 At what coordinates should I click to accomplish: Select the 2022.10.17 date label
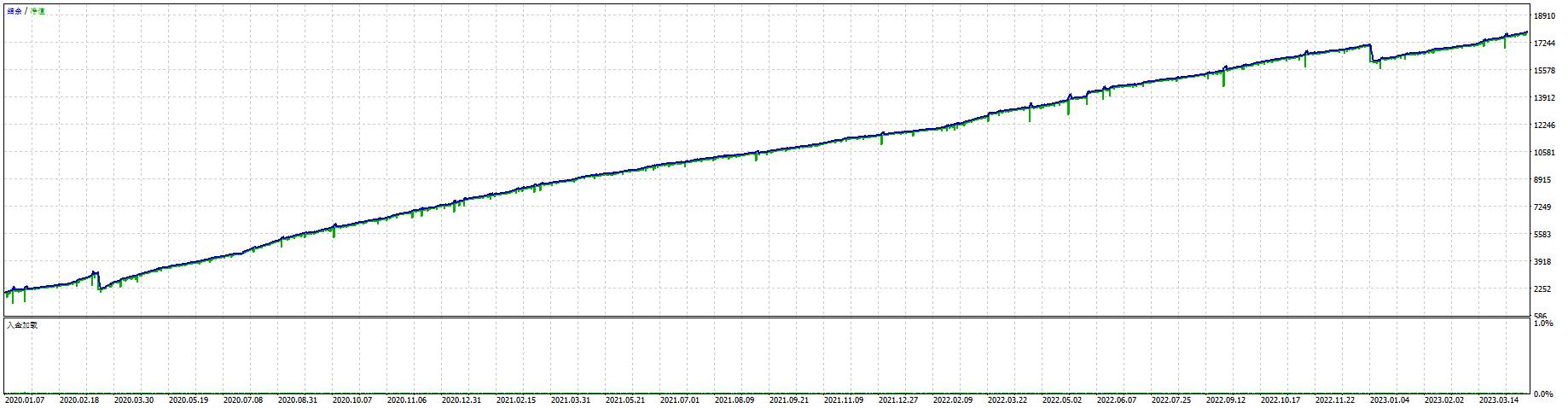point(1281,399)
